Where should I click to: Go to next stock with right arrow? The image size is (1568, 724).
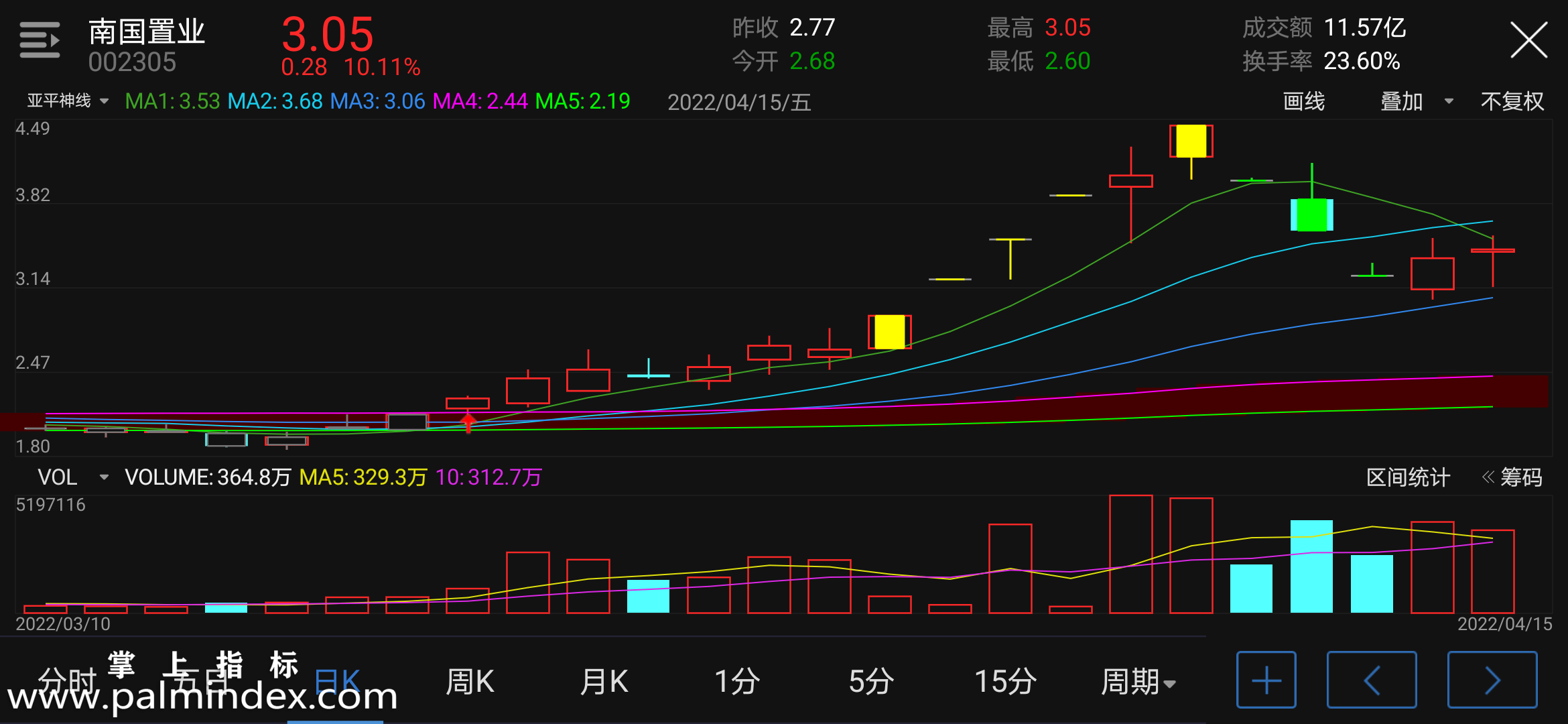coord(1492,680)
